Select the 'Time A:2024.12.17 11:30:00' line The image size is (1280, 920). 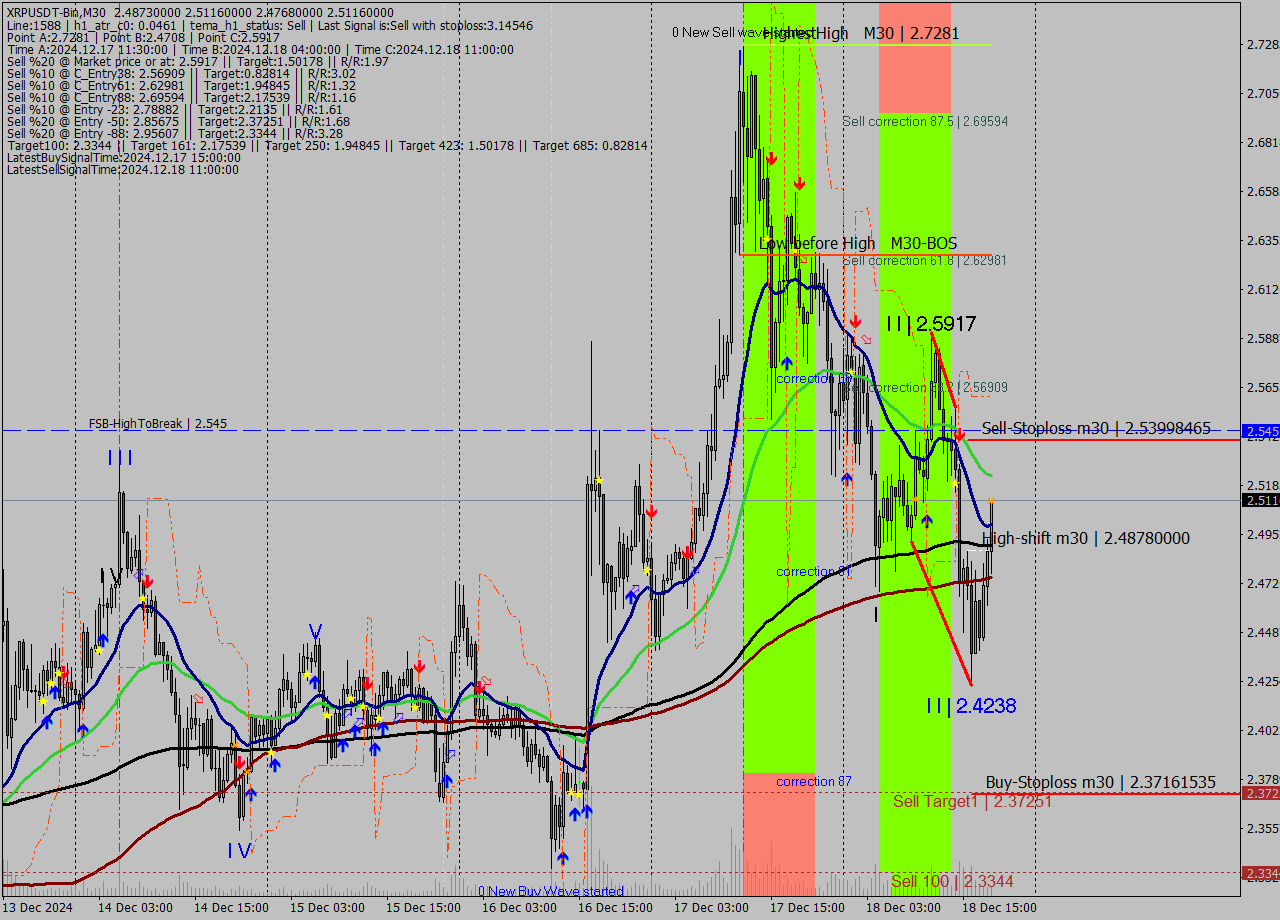260,49
